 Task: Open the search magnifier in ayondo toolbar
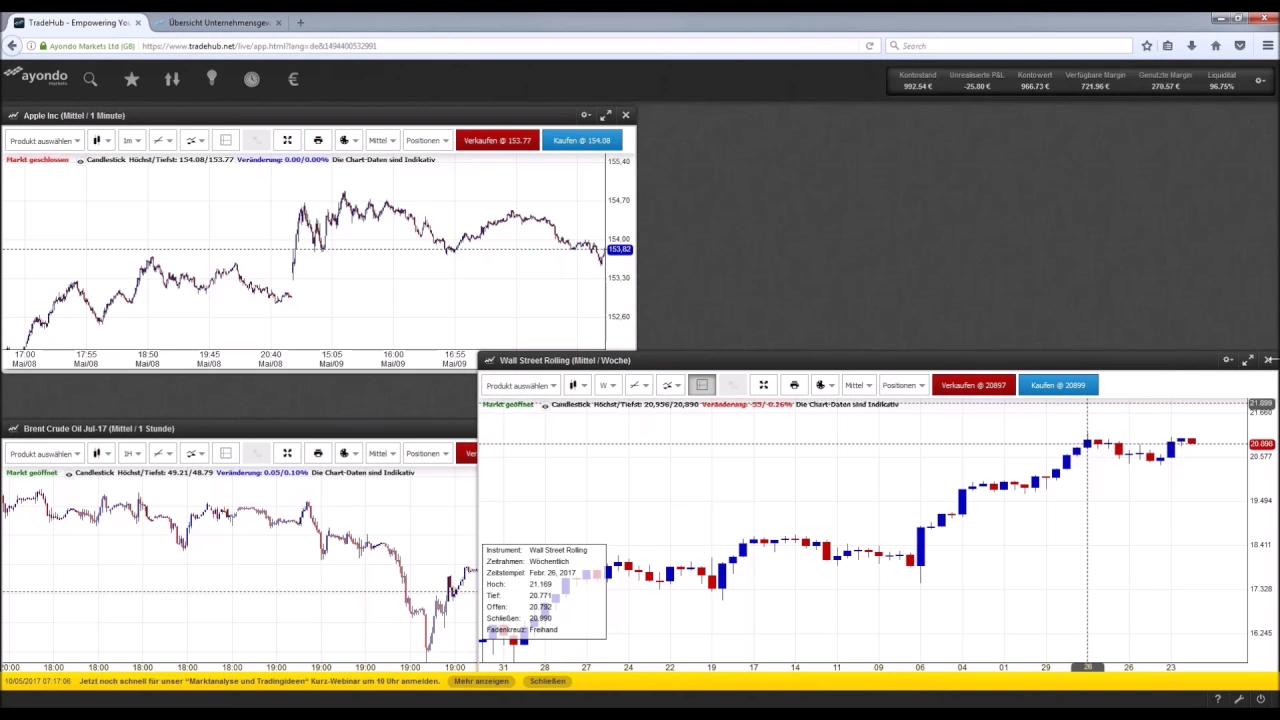[x=90, y=79]
